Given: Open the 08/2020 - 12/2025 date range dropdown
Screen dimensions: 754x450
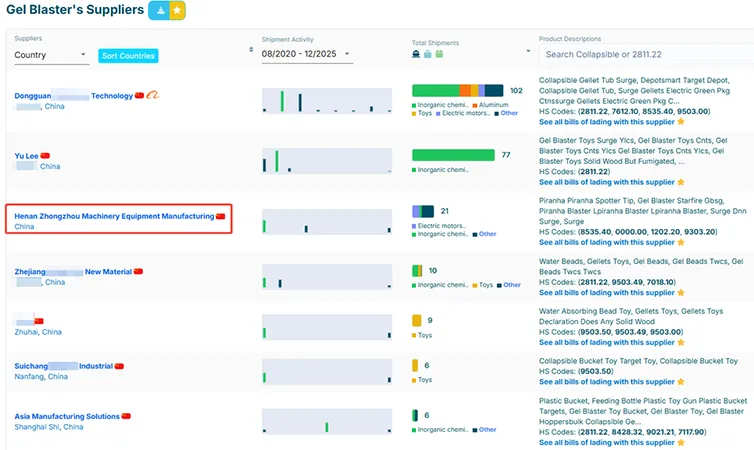Looking at the screenshot, I should 306,54.
